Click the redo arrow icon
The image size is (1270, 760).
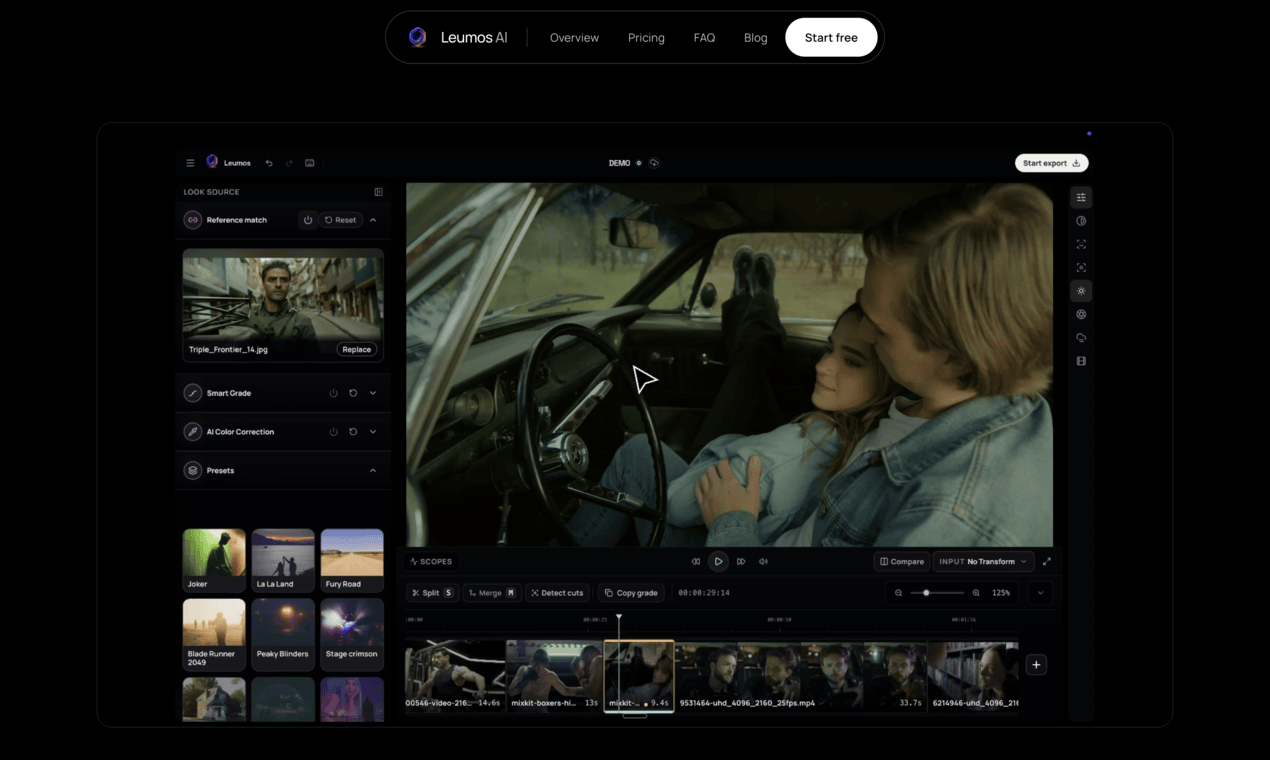[289, 163]
